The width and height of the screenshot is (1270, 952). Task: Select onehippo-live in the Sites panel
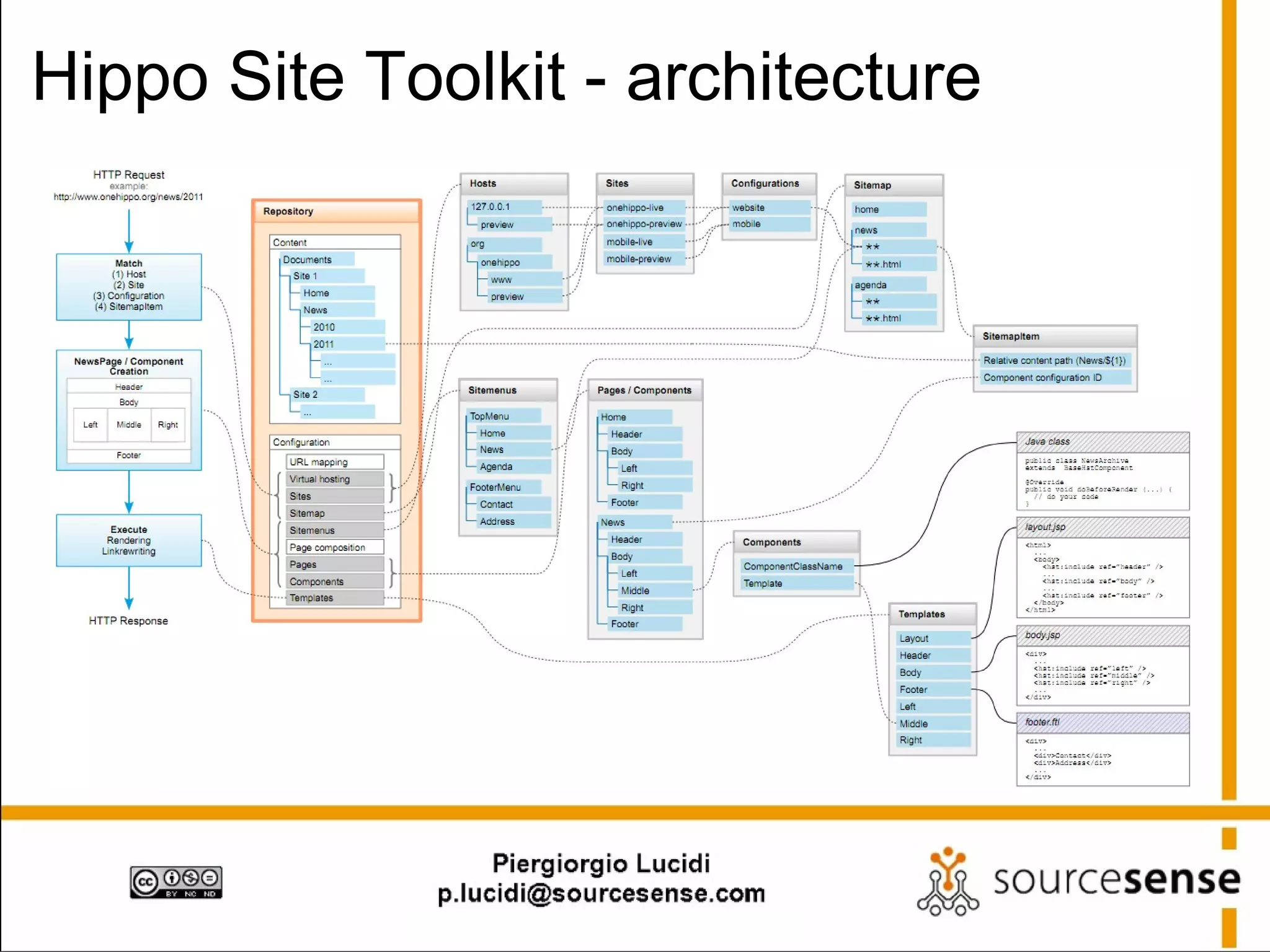(x=643, y=208)
